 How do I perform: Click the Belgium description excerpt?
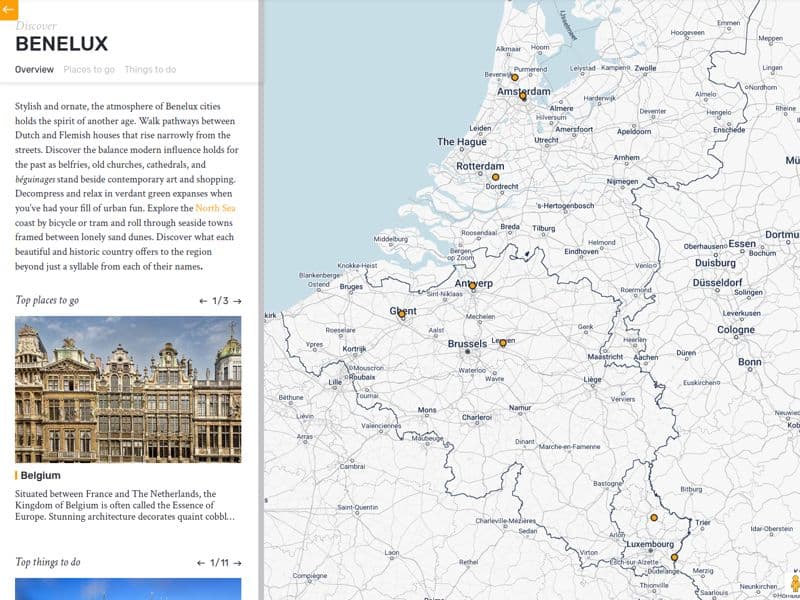point(125,505)
